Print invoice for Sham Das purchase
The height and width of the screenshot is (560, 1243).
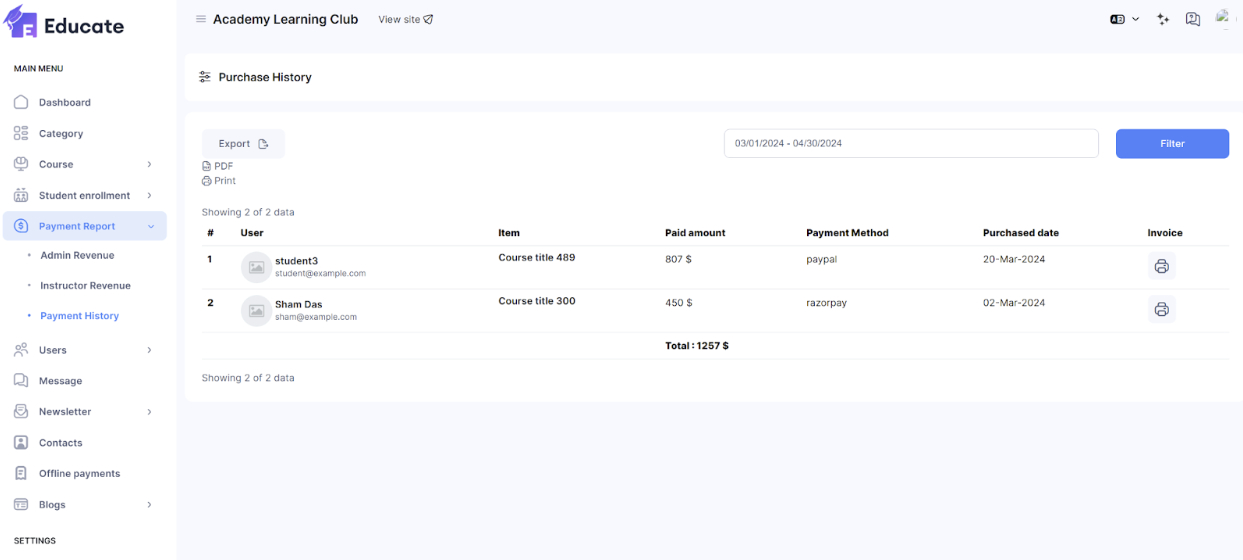[1161, 310]
